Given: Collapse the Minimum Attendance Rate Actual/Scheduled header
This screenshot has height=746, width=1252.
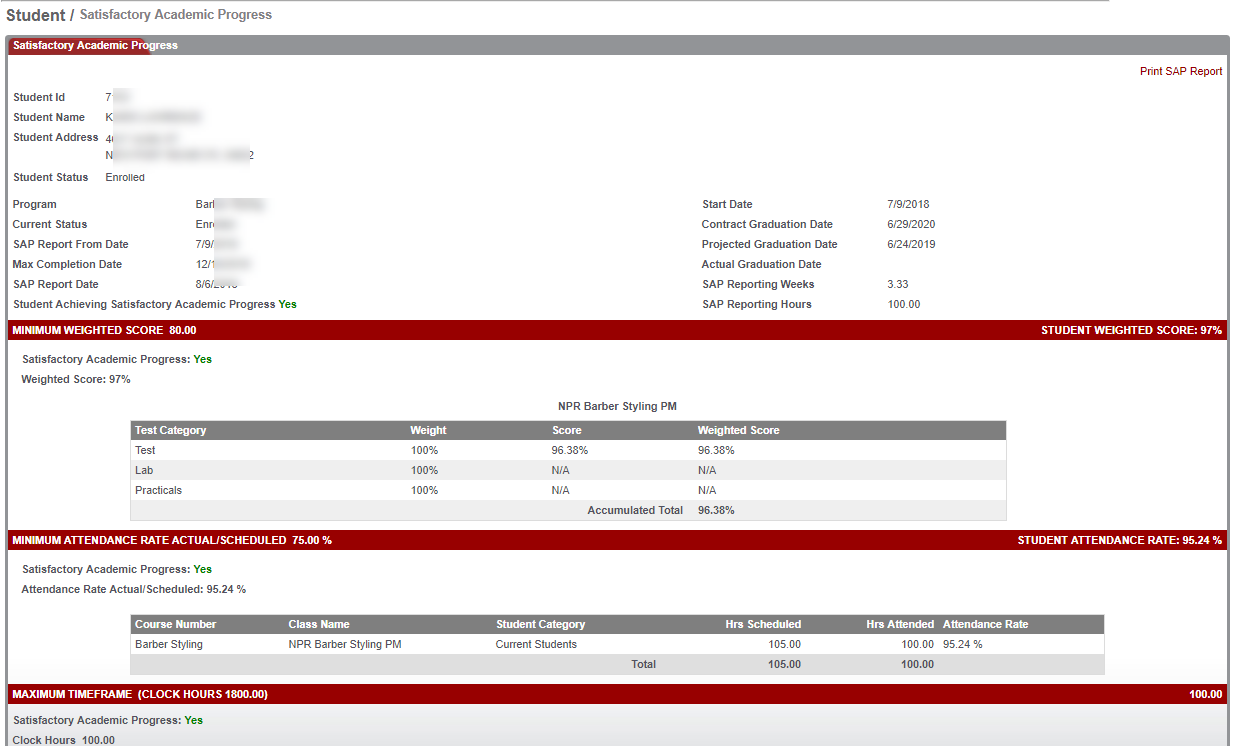Looking at the screenshot, I should click(x=171, y=540).
